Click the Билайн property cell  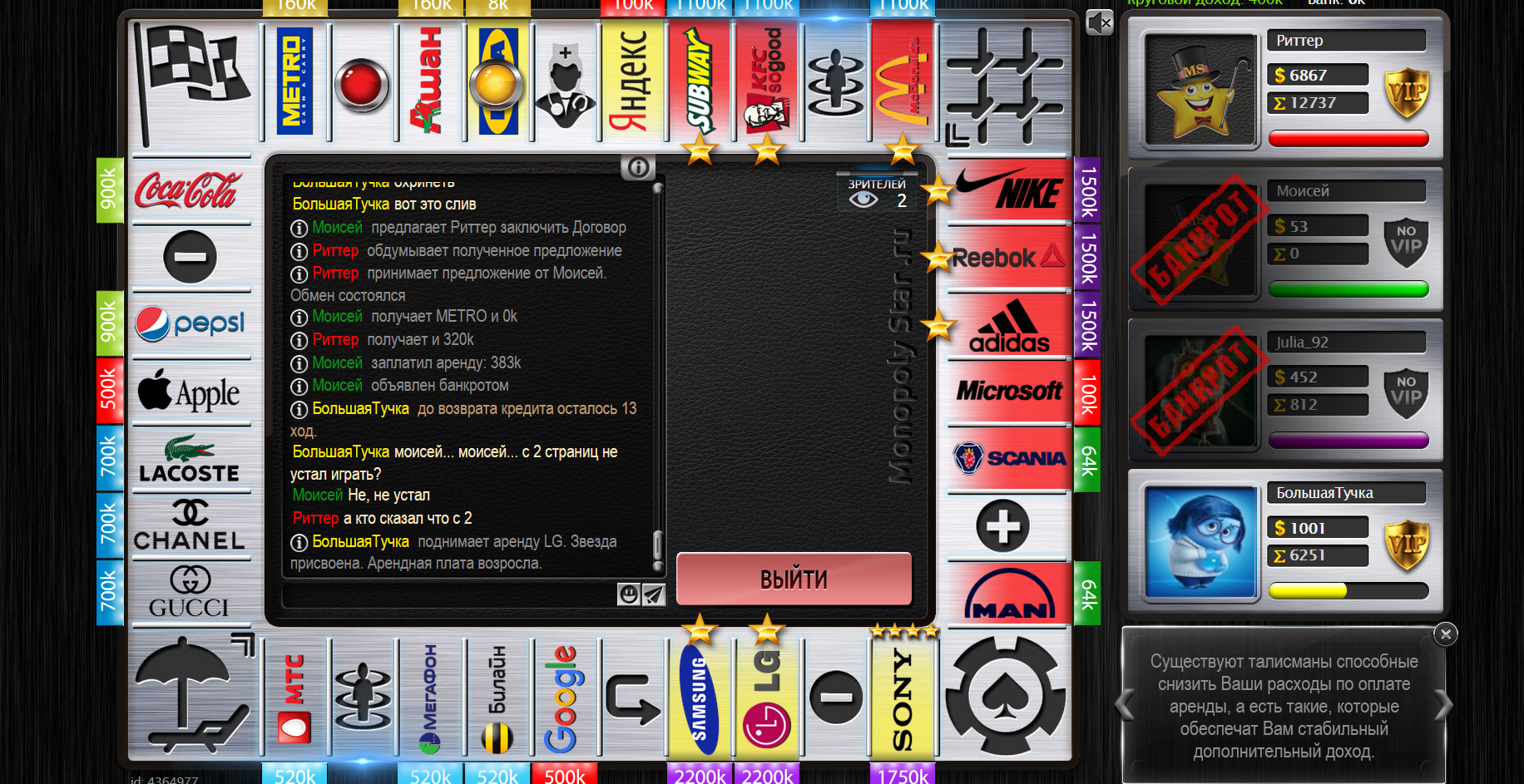coord(497,698)
